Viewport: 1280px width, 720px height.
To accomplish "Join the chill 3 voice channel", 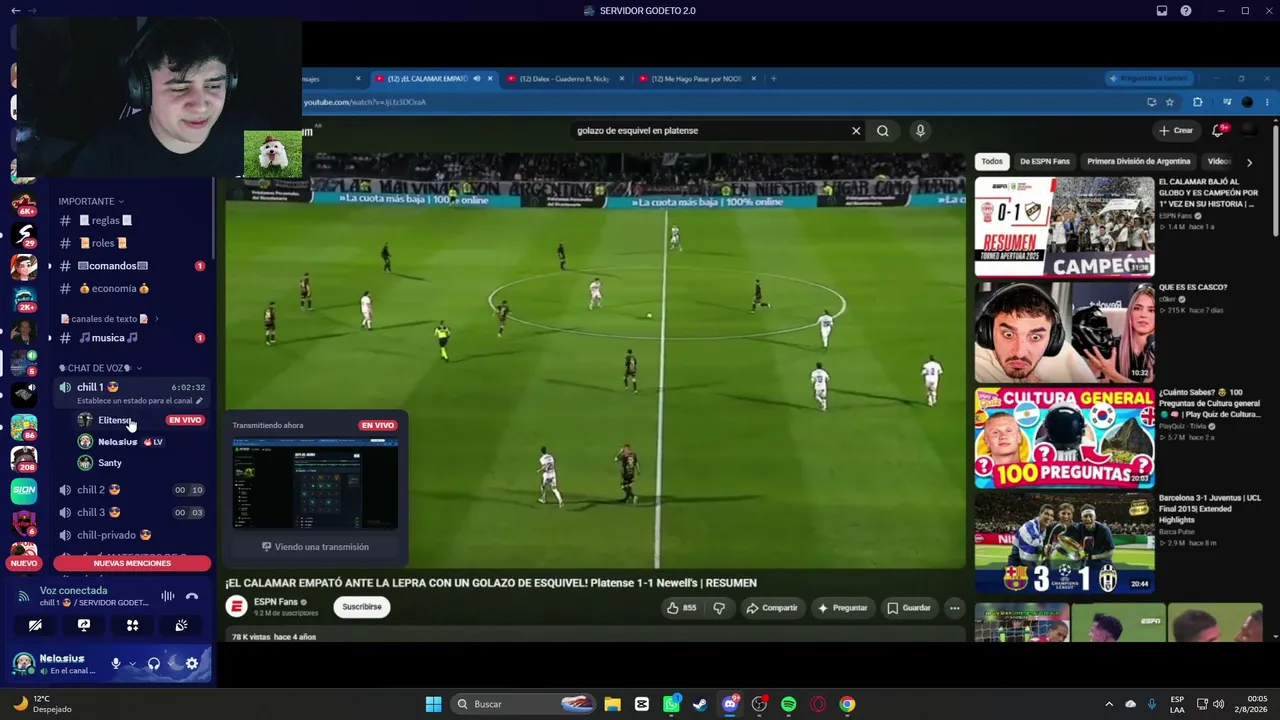I will click(131, 513).
